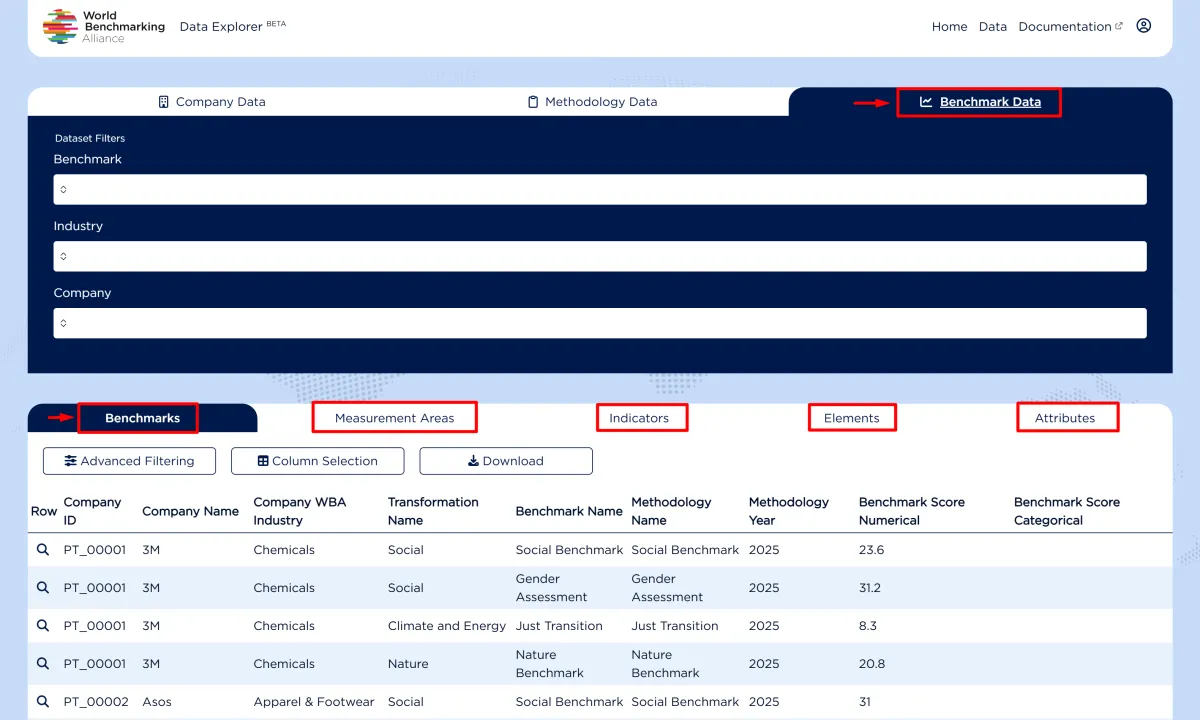
Task: Open the user account icon
Action: click(x=1144, y=26)
